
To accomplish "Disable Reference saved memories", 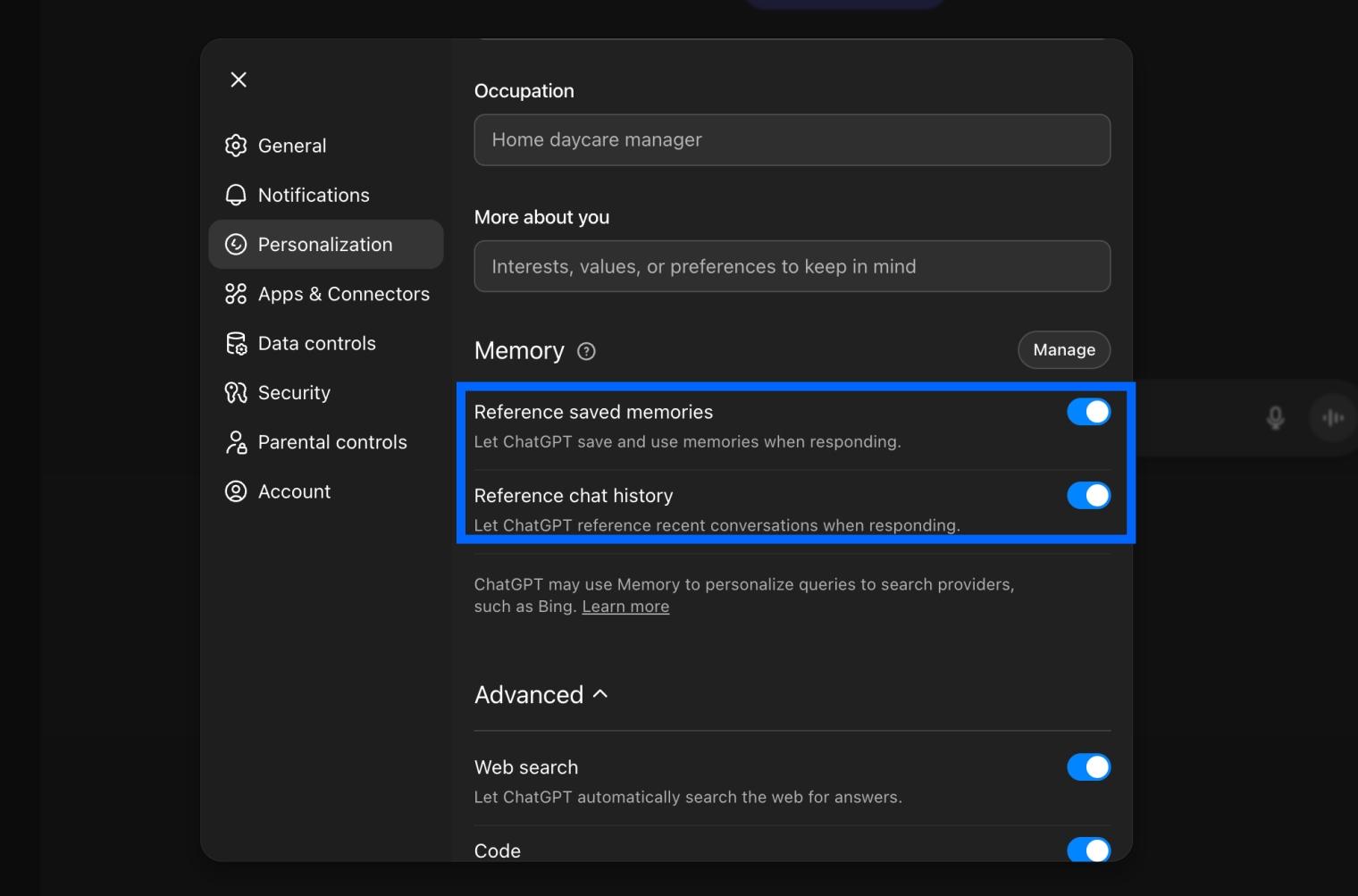I will [1088, 411].
